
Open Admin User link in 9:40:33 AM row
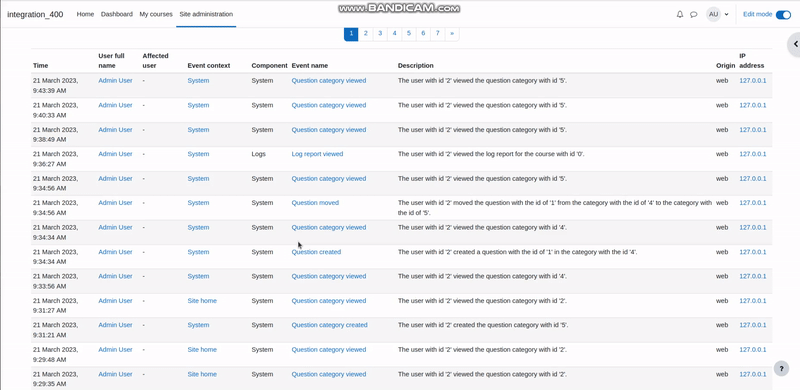click(115, 105)
